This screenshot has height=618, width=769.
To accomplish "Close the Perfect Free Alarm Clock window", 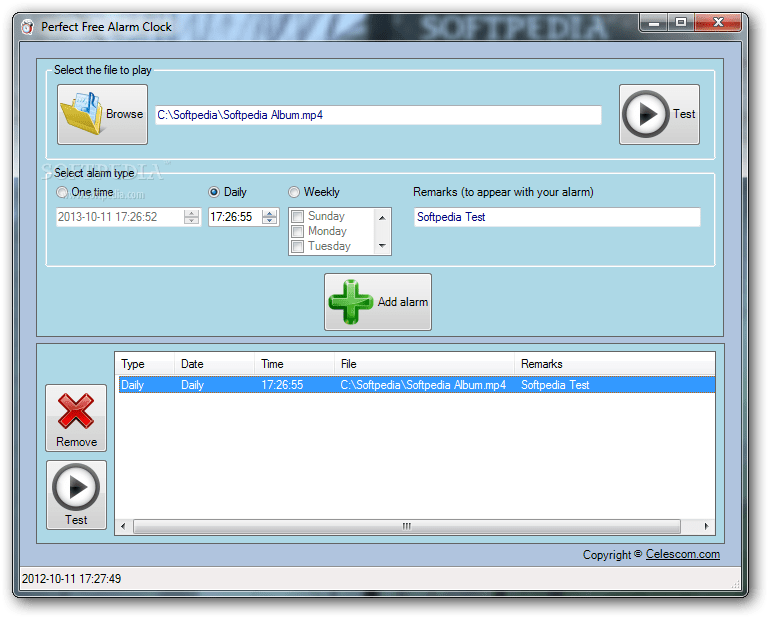I will click(x=718, y=23).
